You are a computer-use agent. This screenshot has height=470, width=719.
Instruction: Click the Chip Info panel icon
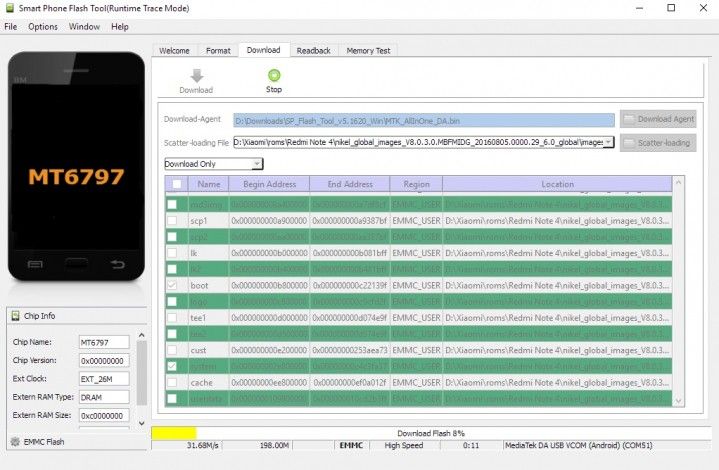coord(15,315)
